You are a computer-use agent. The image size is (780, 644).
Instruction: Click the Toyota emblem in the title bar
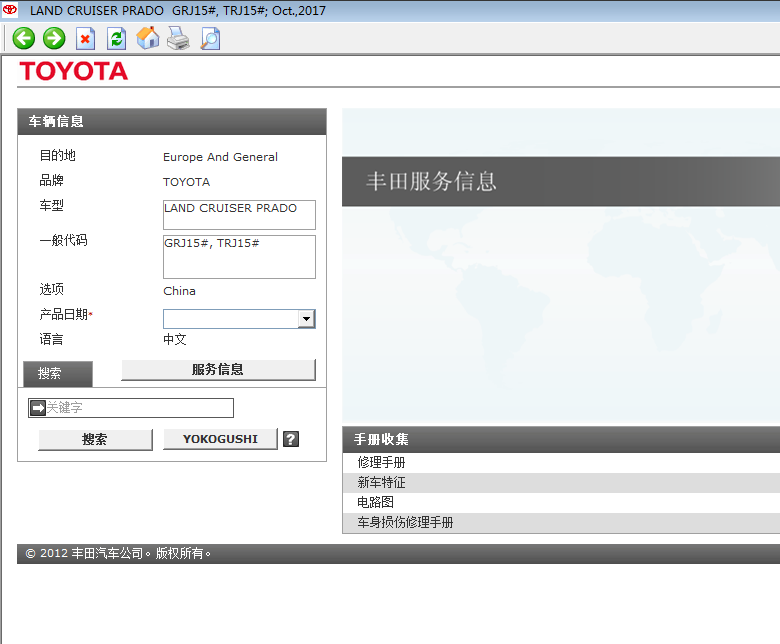[9, 9]
